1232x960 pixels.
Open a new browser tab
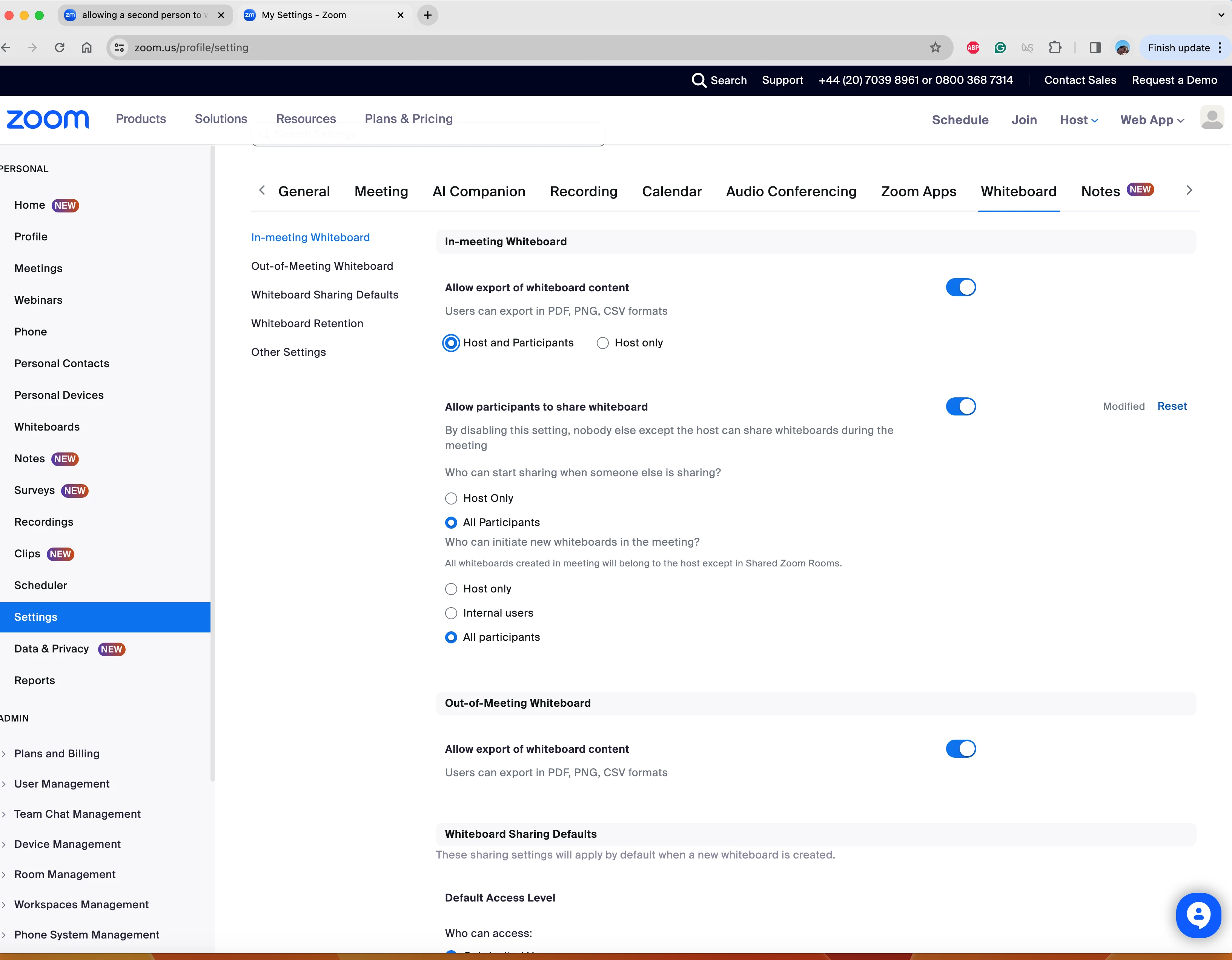(428, 15)
